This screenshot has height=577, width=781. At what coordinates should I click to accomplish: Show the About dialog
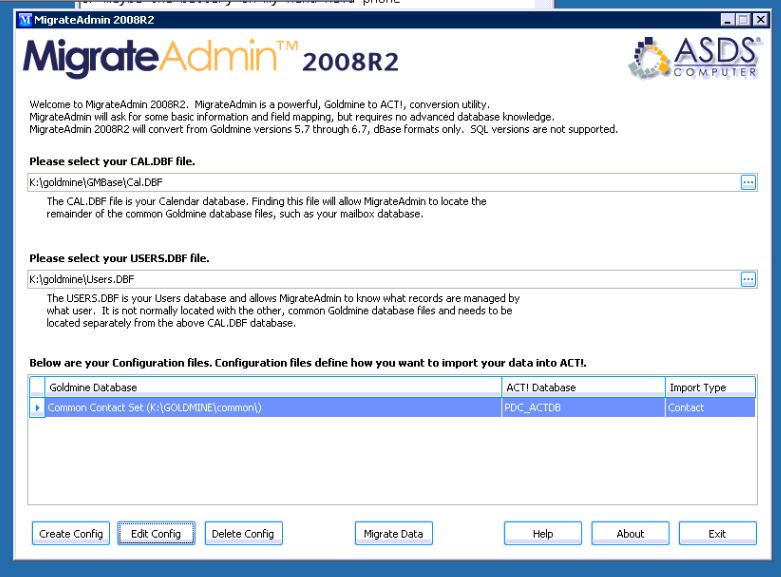coord(630,534)
